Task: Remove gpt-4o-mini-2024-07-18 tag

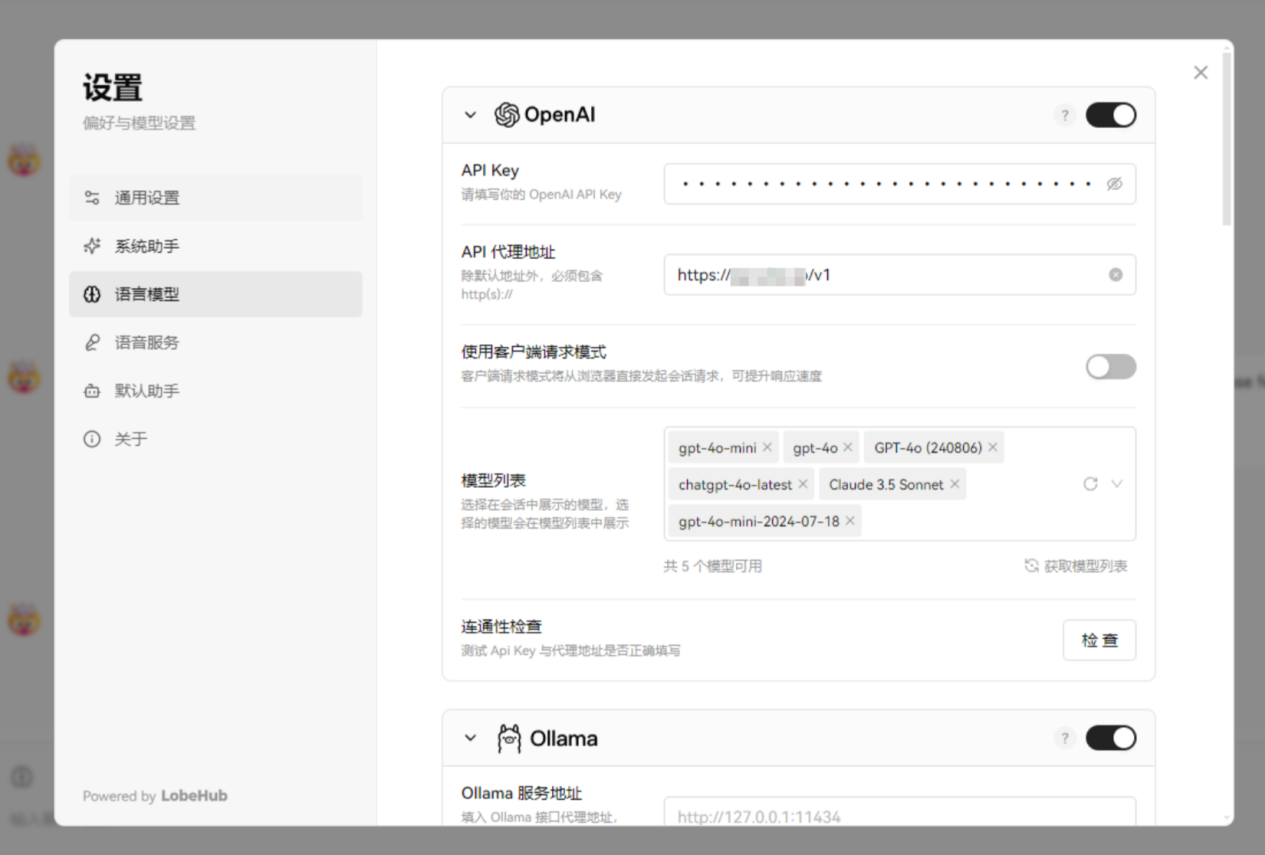Action: (x=850, y=521)
